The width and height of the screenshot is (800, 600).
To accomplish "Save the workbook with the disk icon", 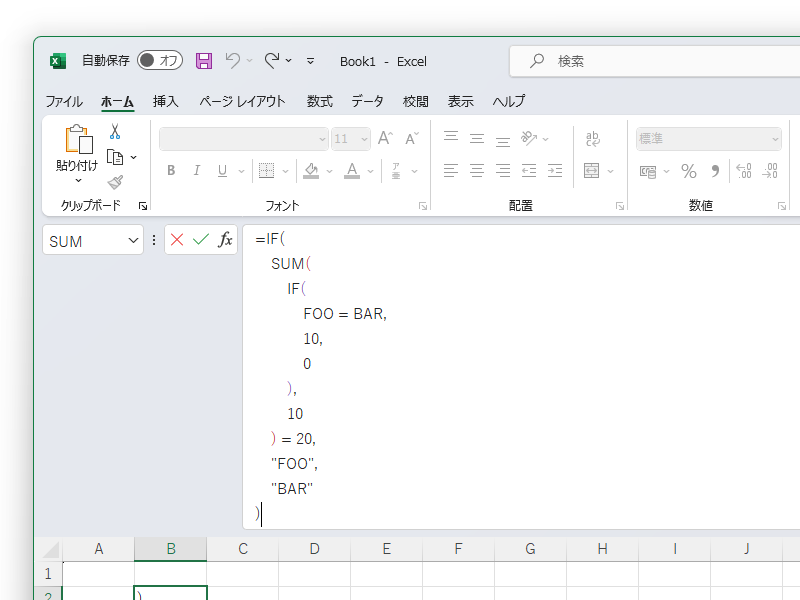I will coord(204,60).
